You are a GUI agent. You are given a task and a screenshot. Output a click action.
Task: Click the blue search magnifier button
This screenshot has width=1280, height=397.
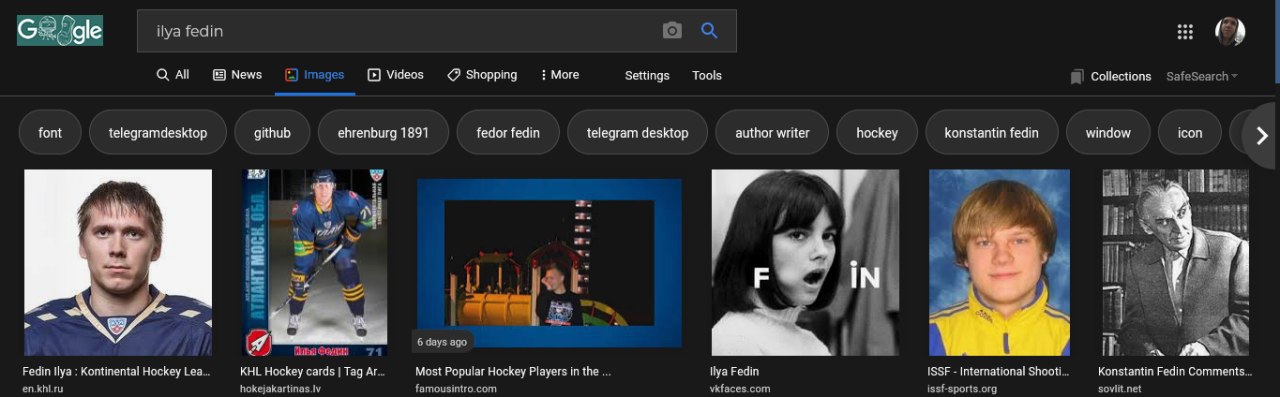709,31
